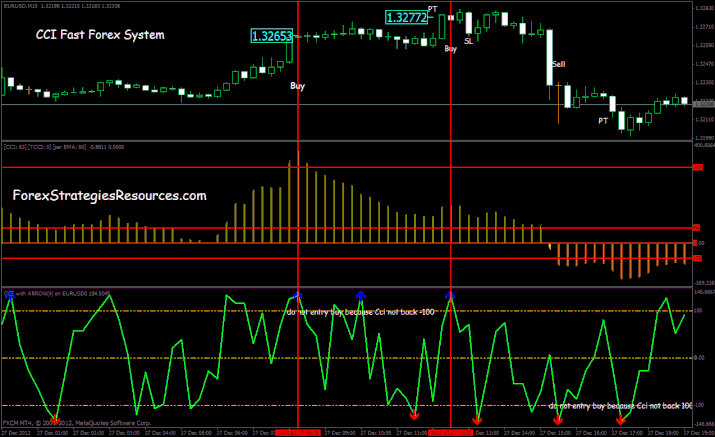Select the large white bearish candle beside the Sell label

point(549,57)
